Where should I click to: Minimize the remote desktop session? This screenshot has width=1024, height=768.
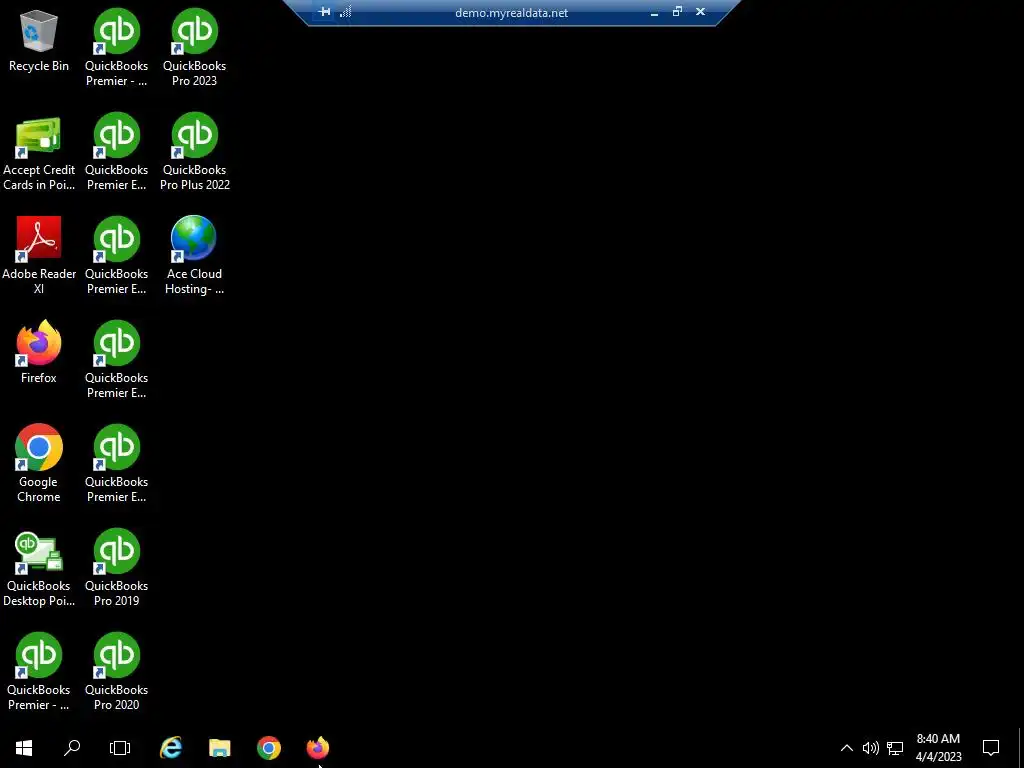point(654,12)
